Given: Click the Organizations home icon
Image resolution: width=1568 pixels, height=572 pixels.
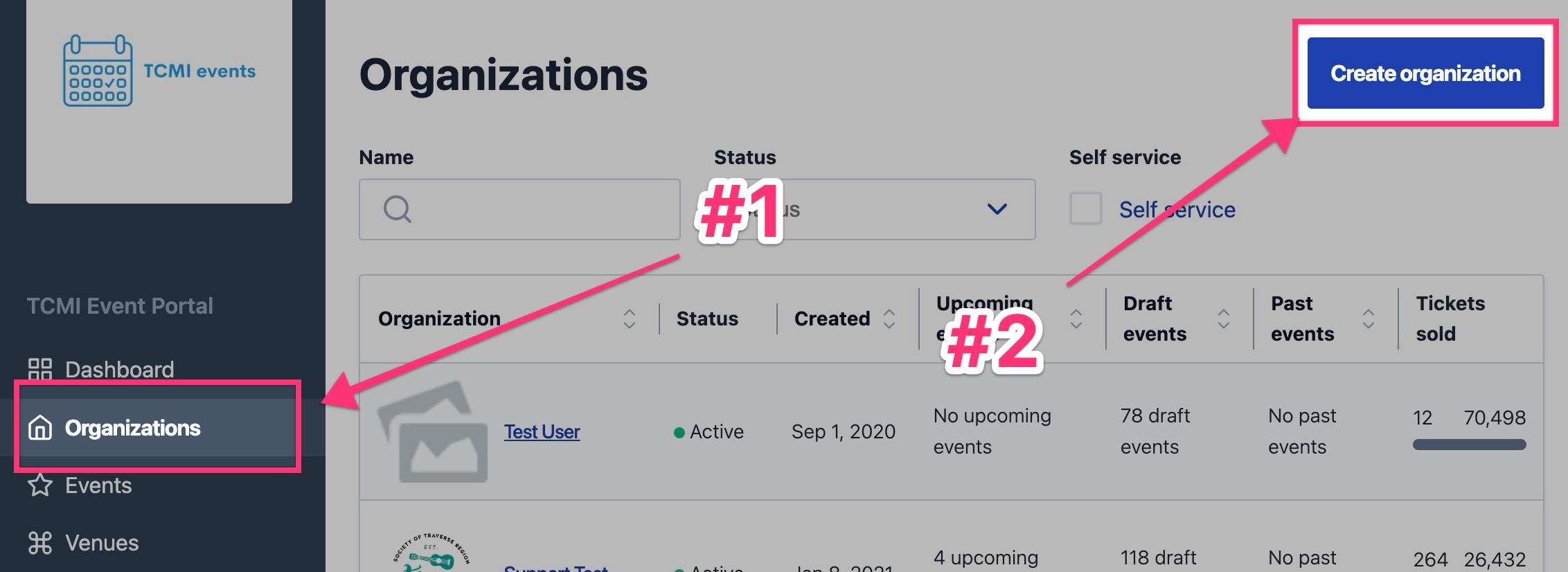Looking at the screenshot, I should point(40,428).
